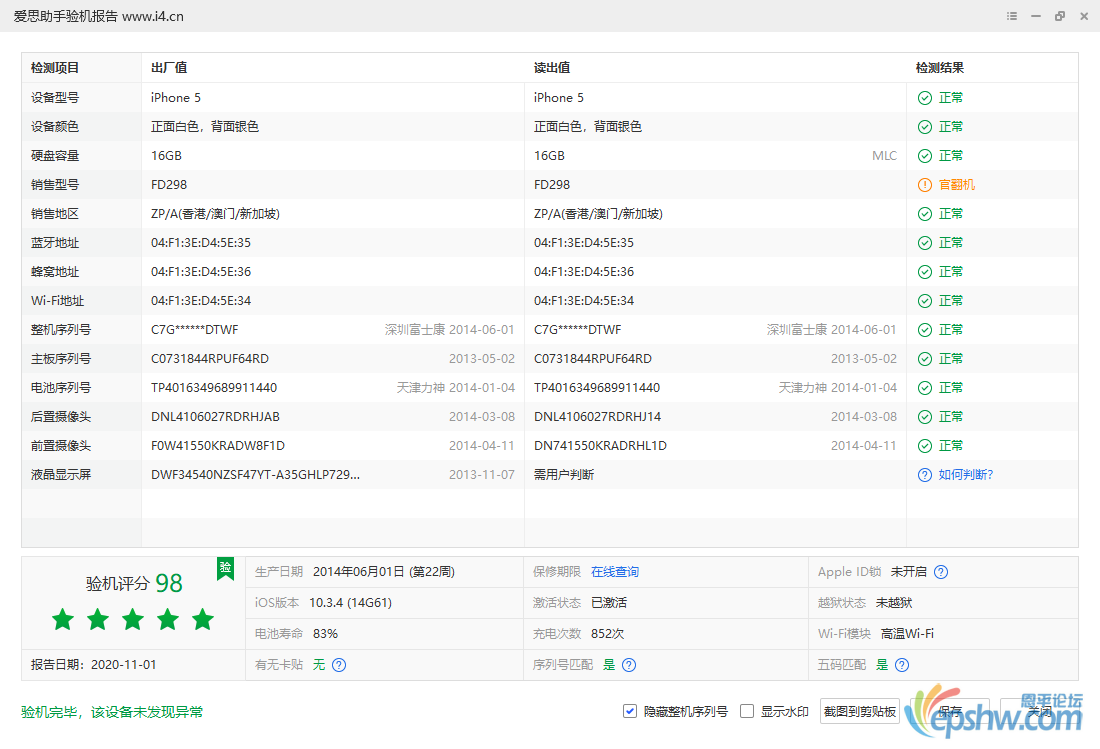Click the 读出值 column header
The image size is (1100, 749).
[552, 68]
